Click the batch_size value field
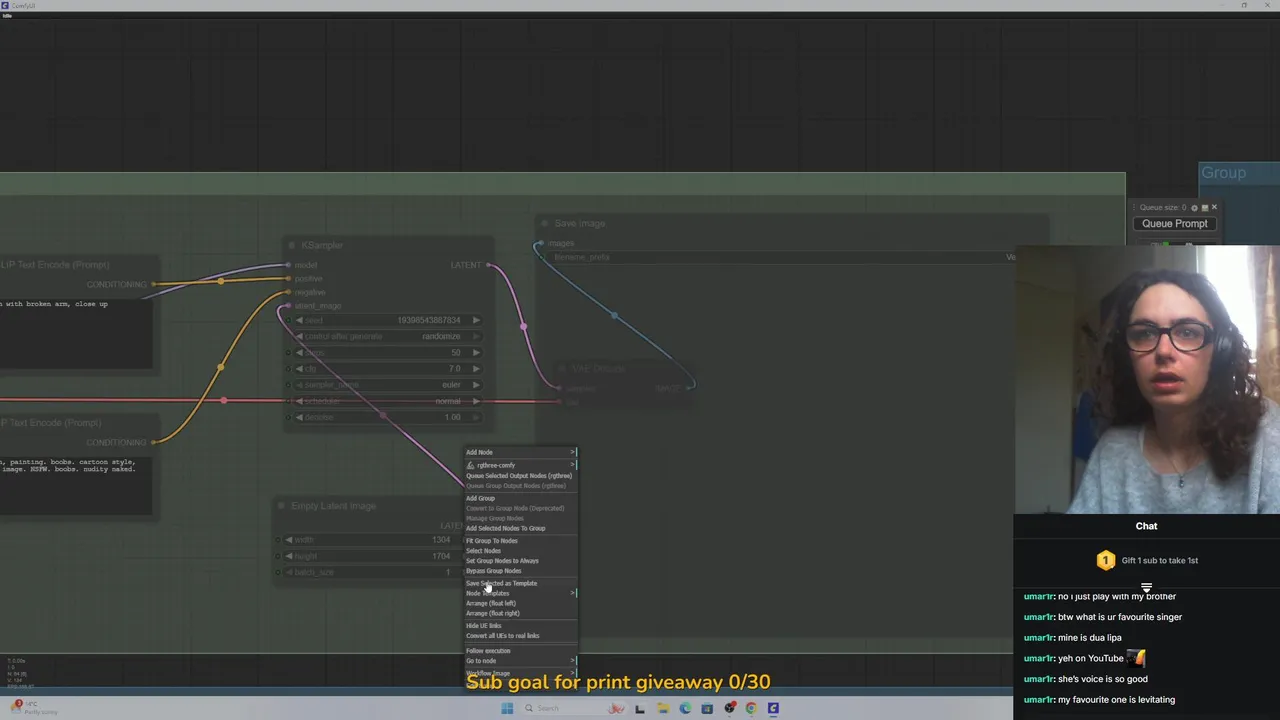Screen dimensions: 1280x720 [x=372, y=572]
